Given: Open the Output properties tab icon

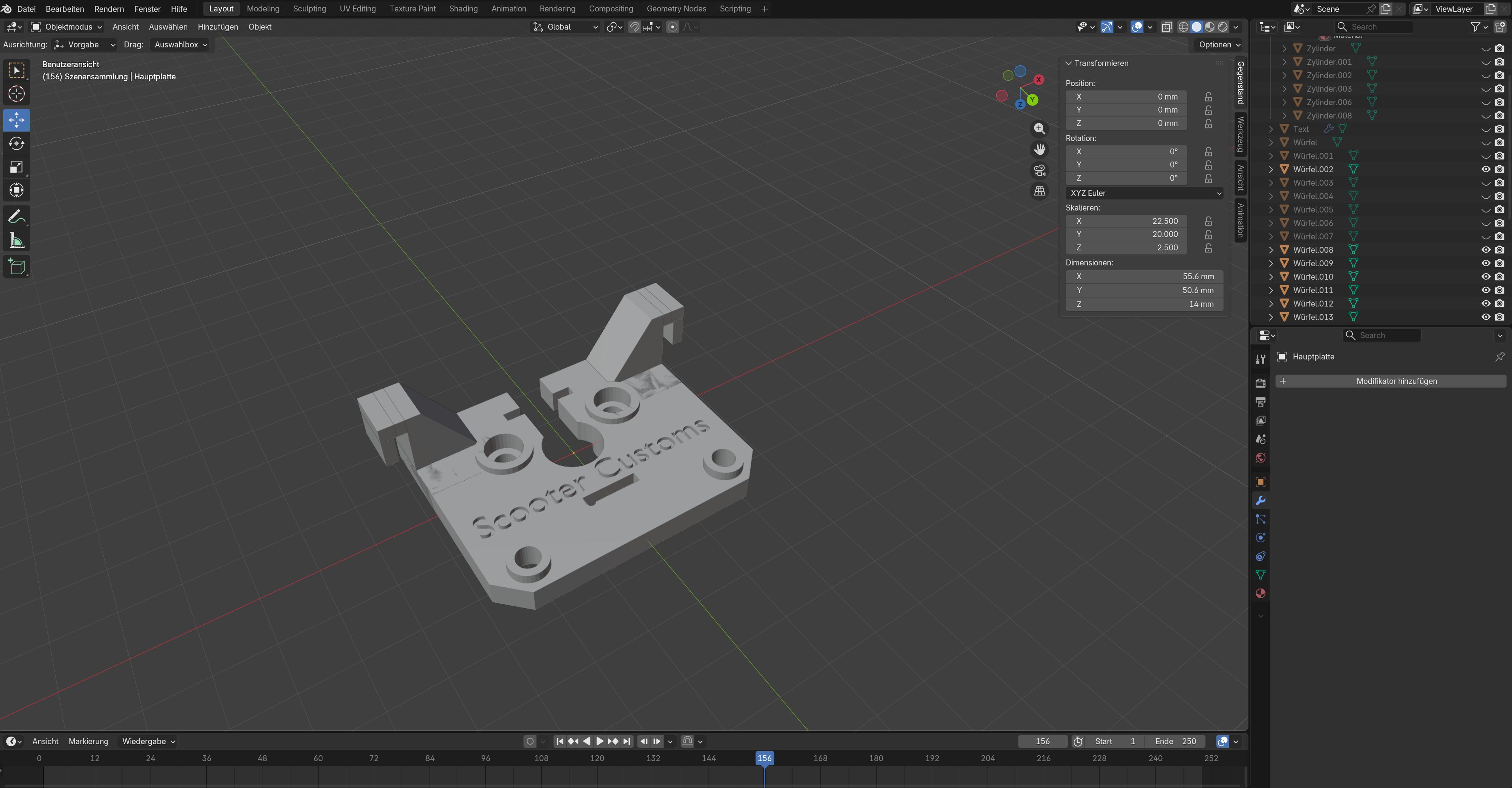Looking at the screenshot, I should [x=1260, y=402].
